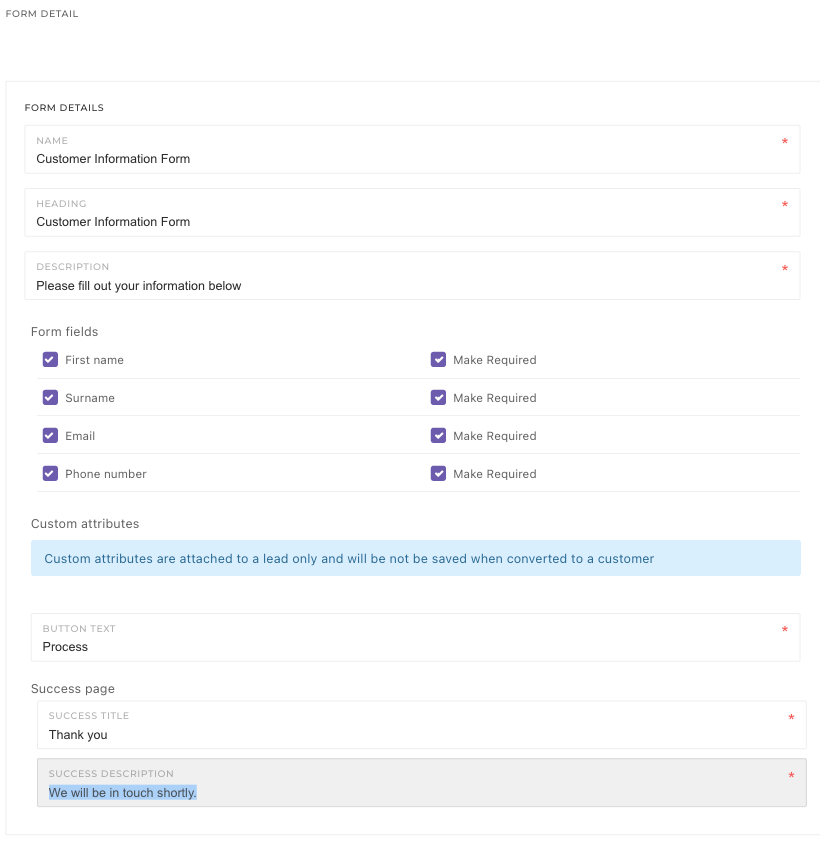
Task: Toggle the First name field checkbox
Action: click(50, 360)
